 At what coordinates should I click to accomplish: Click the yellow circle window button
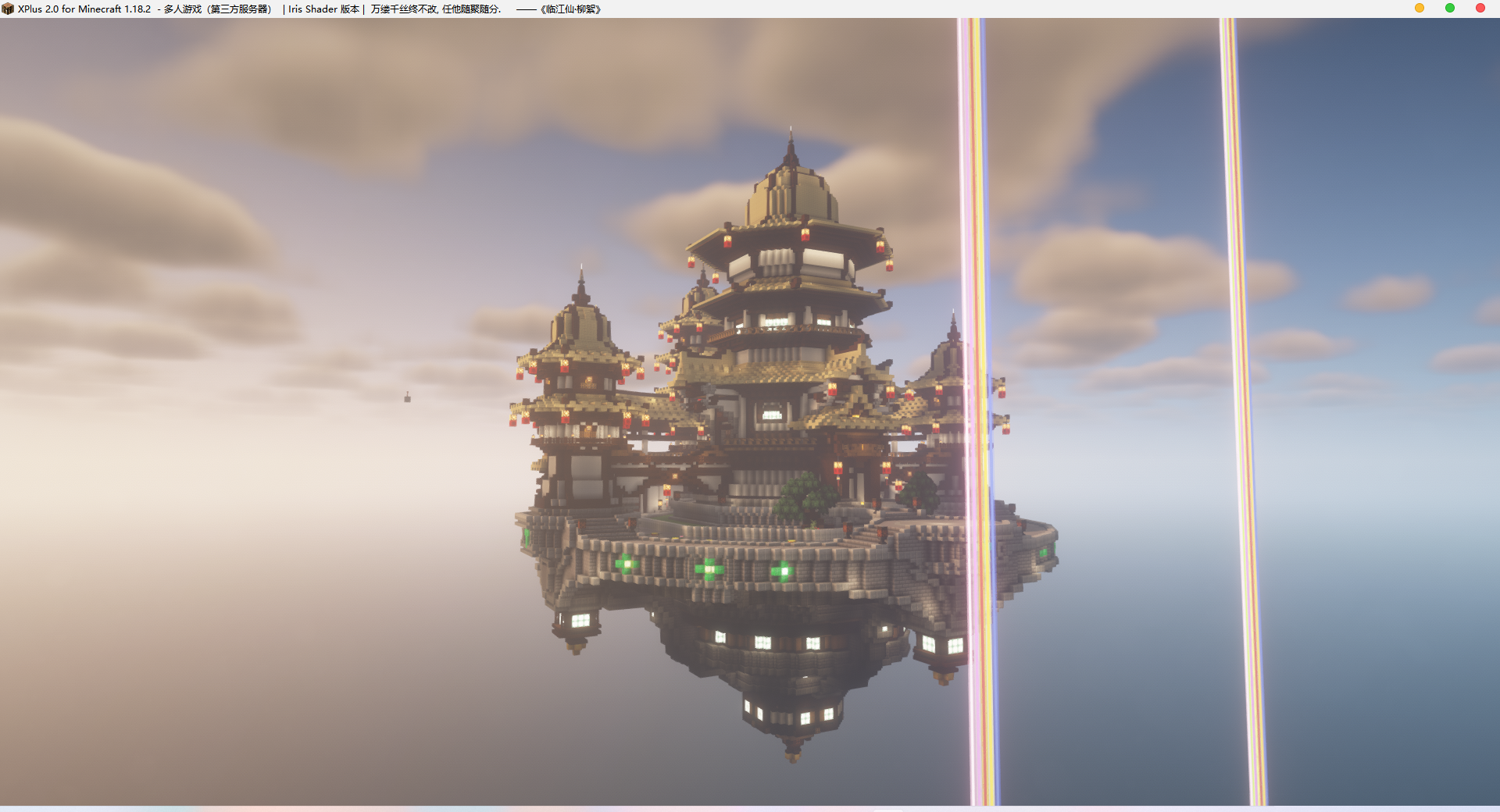1420,9
